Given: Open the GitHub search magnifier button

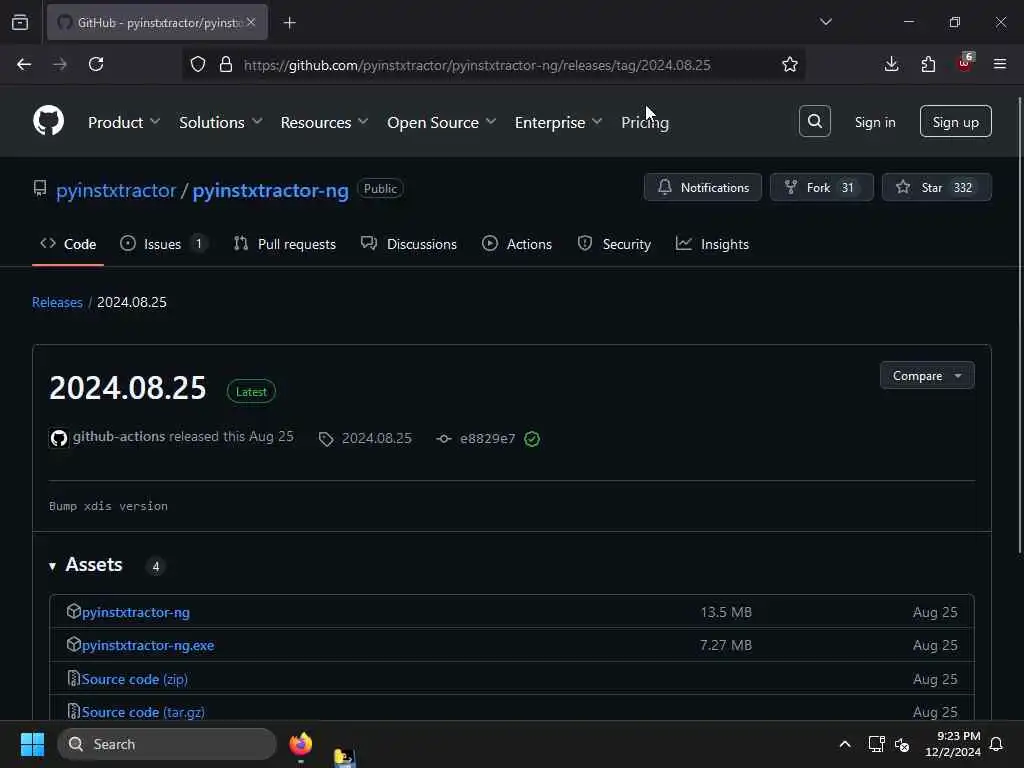Looking at the screenshot, I should (814, 121).
